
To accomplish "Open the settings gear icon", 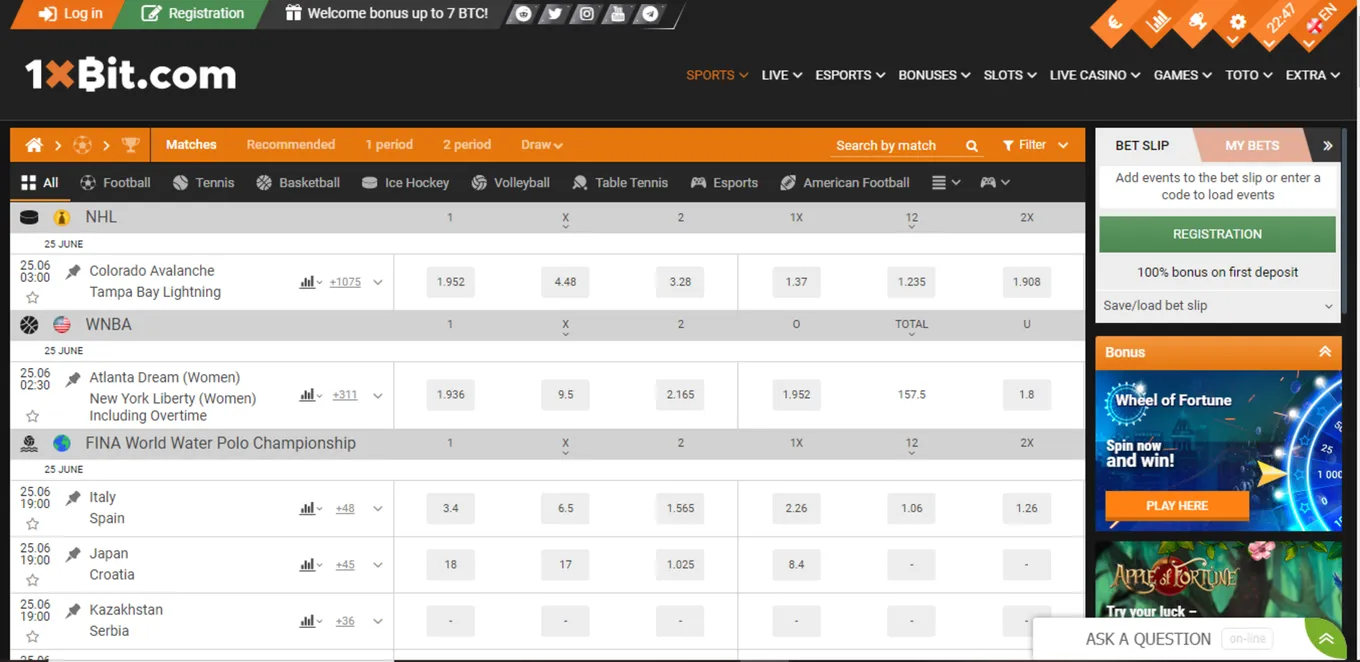I will [x=1237, y=21].
